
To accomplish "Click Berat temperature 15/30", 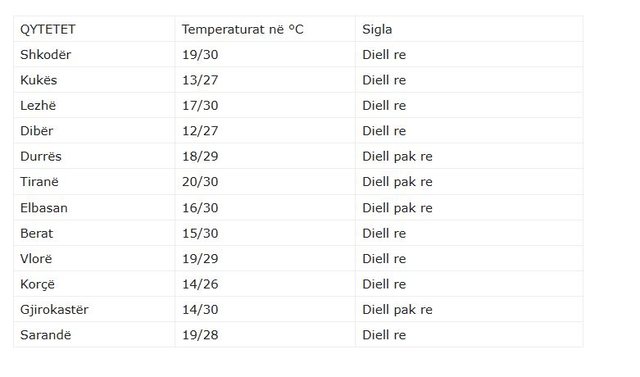I will (x=200, y=233).
